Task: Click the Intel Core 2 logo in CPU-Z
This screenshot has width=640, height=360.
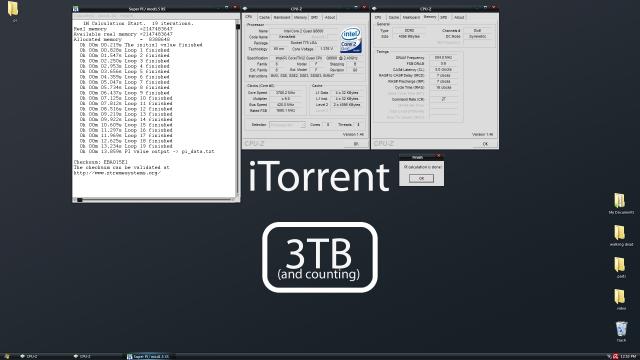Action: pyautogui.click(x=351, y=40)
